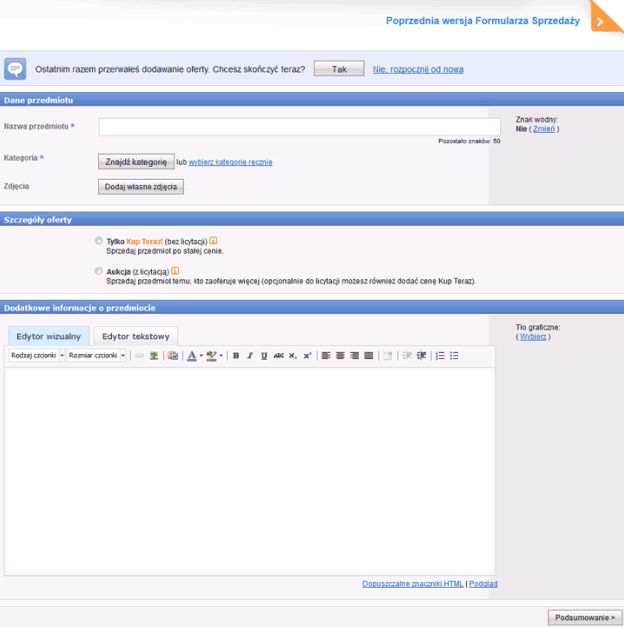This screenshot has height=628, width=624.
Task: Click grayed icon right of the justify button
Action: pos(387,356)
